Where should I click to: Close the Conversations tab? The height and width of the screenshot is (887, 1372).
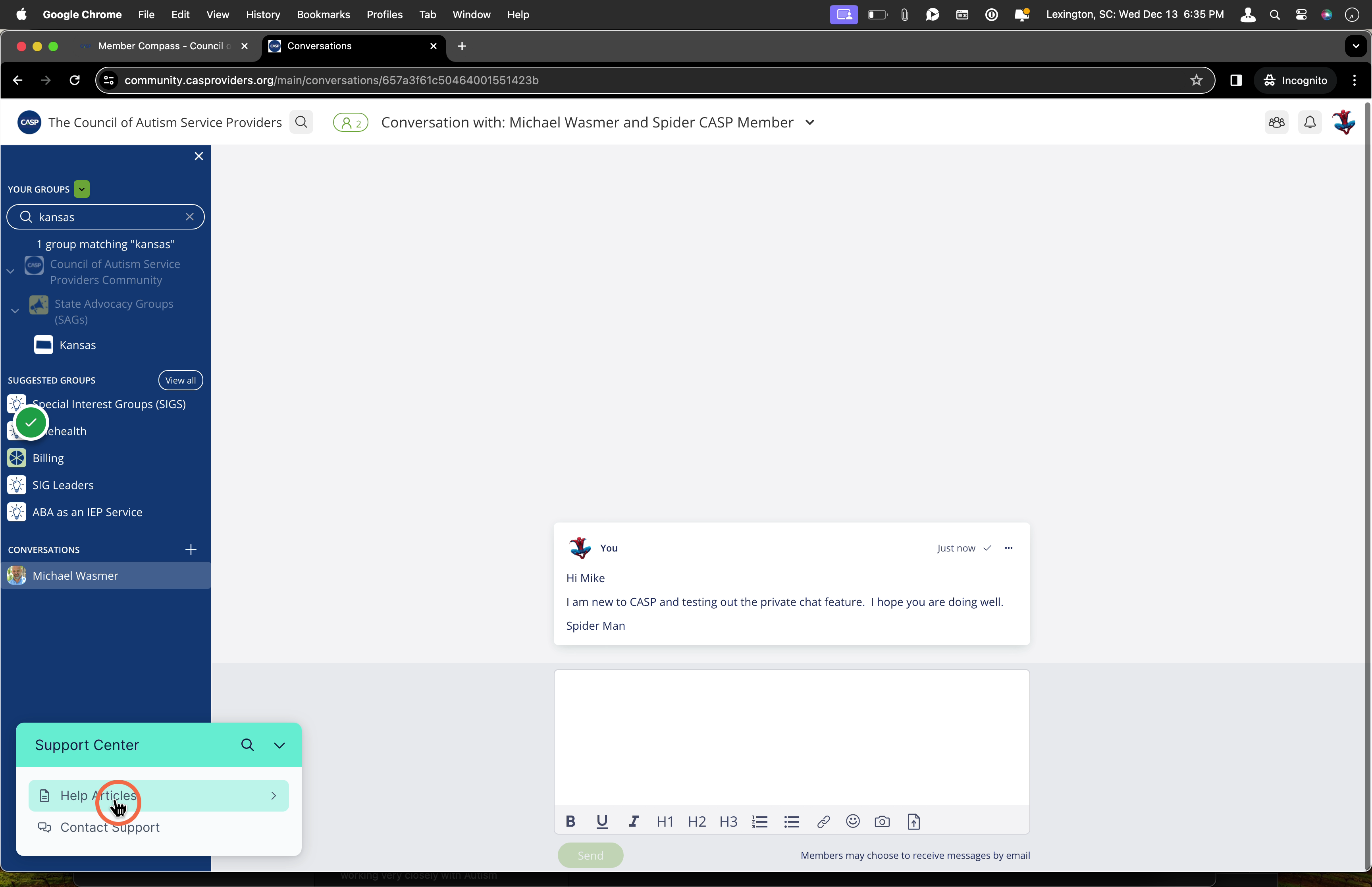pos(433,46)
